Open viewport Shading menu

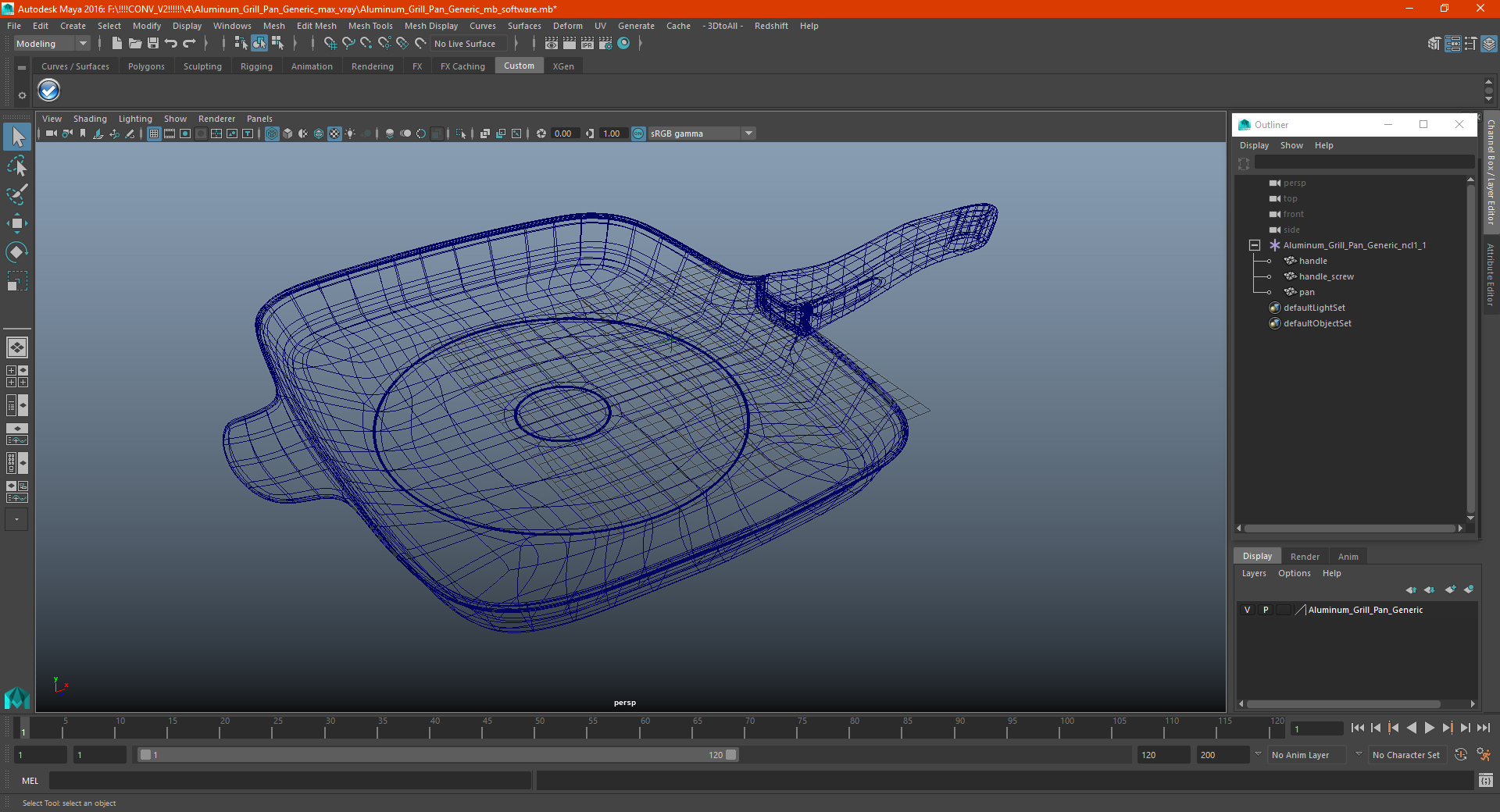tap(90, 119)
